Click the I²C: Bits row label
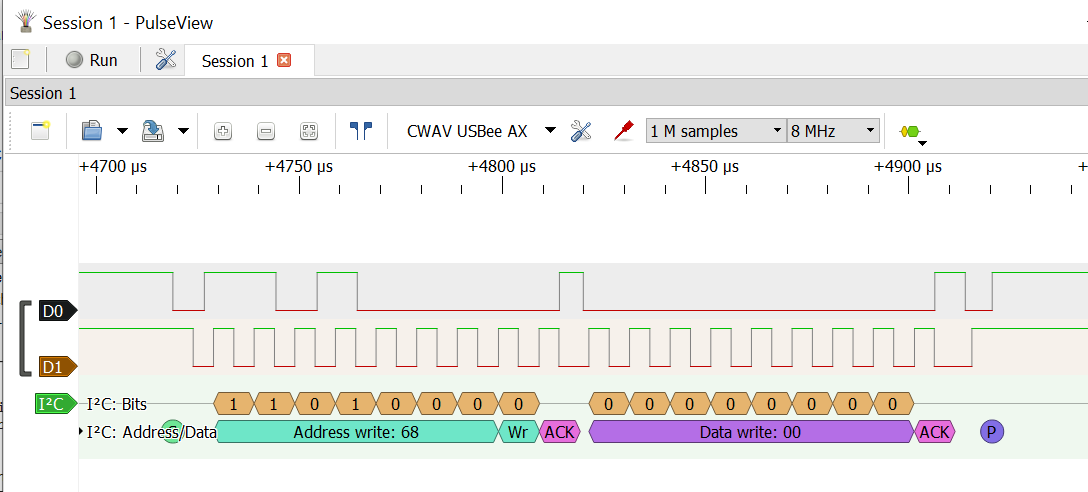The image size is (1088, 492). coord(117,404)
